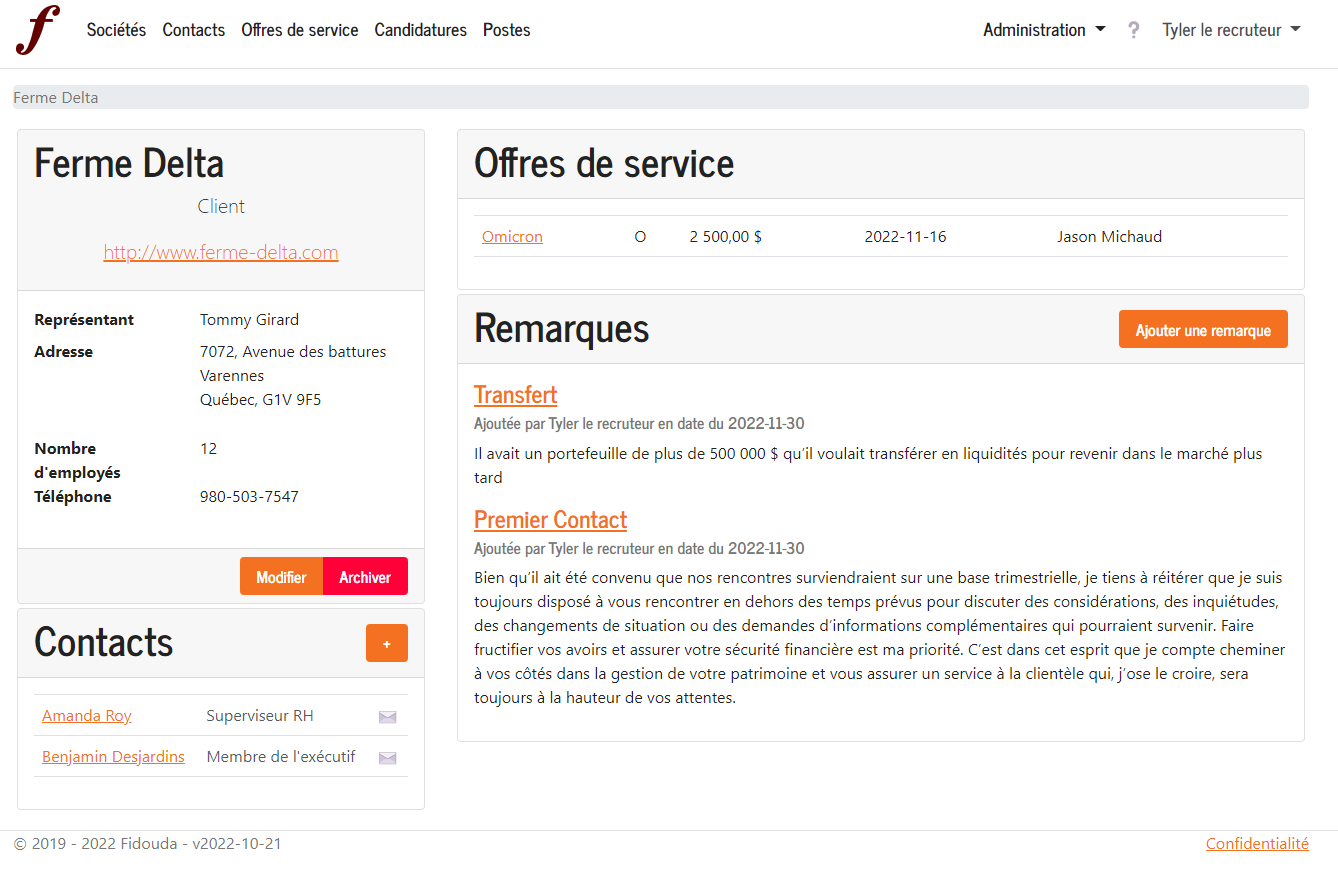Click the employee count 12

point(208,449)
